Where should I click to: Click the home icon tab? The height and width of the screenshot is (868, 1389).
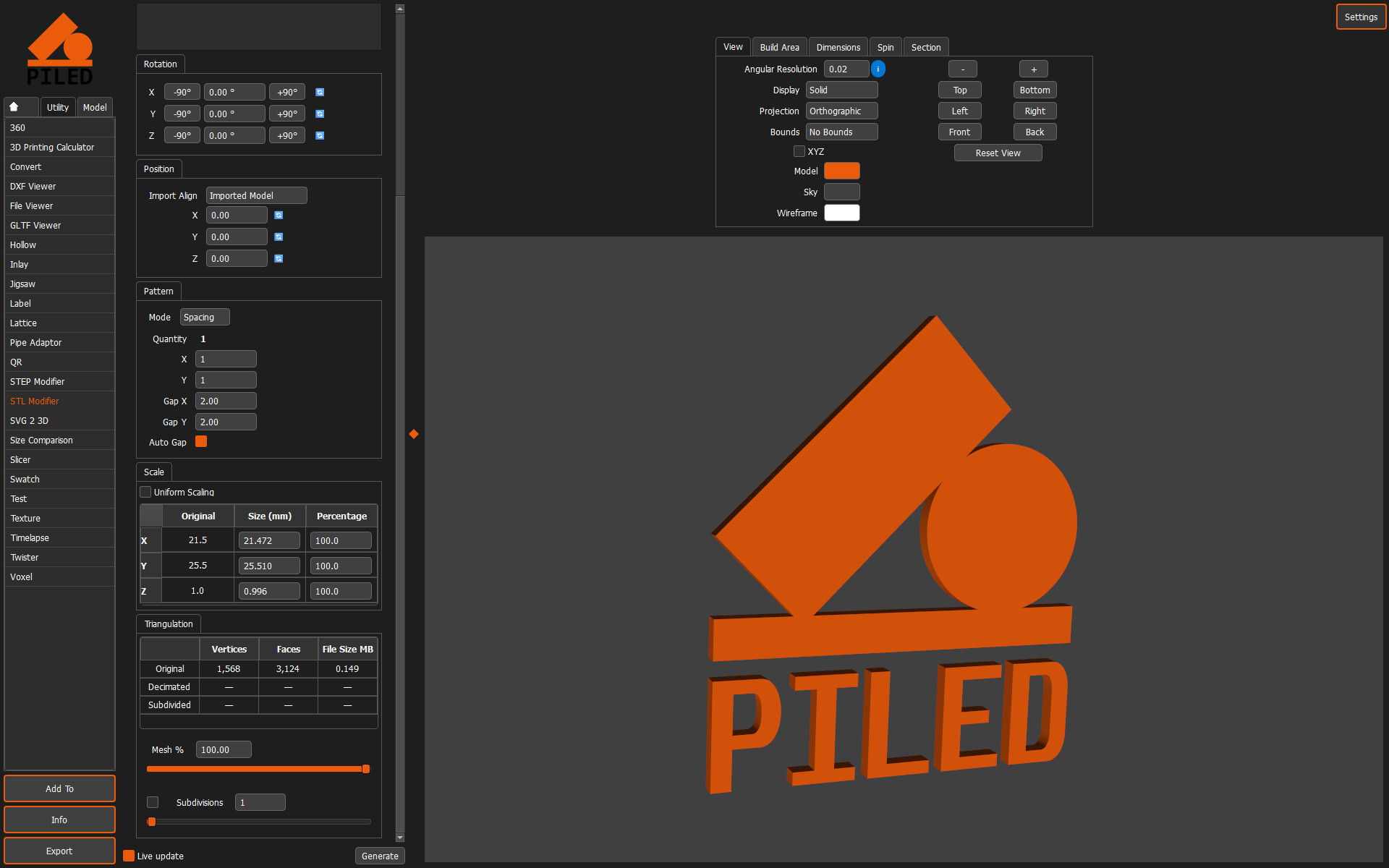21,107
